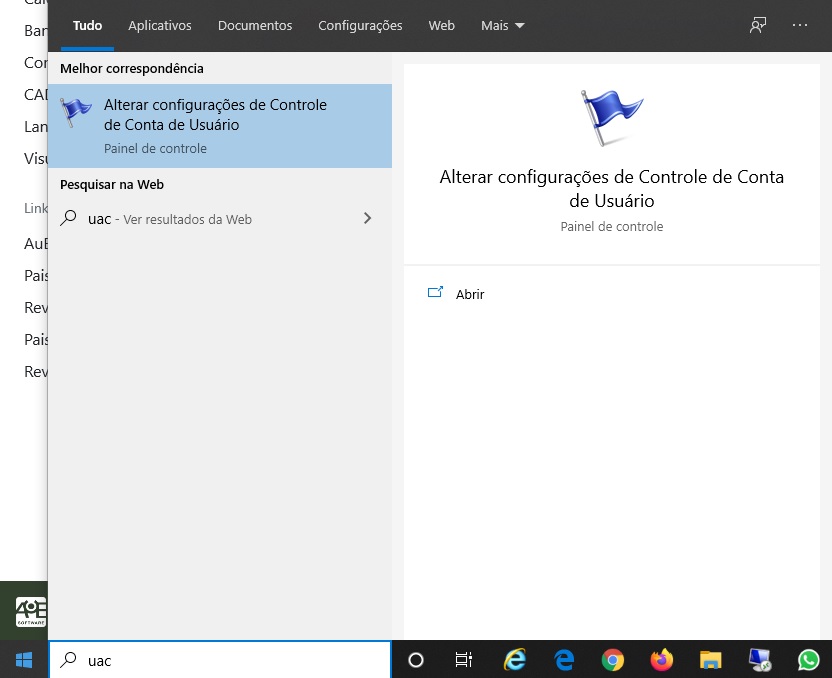
Task: Open Task View from the taskbar
Action: pos(464,660)
